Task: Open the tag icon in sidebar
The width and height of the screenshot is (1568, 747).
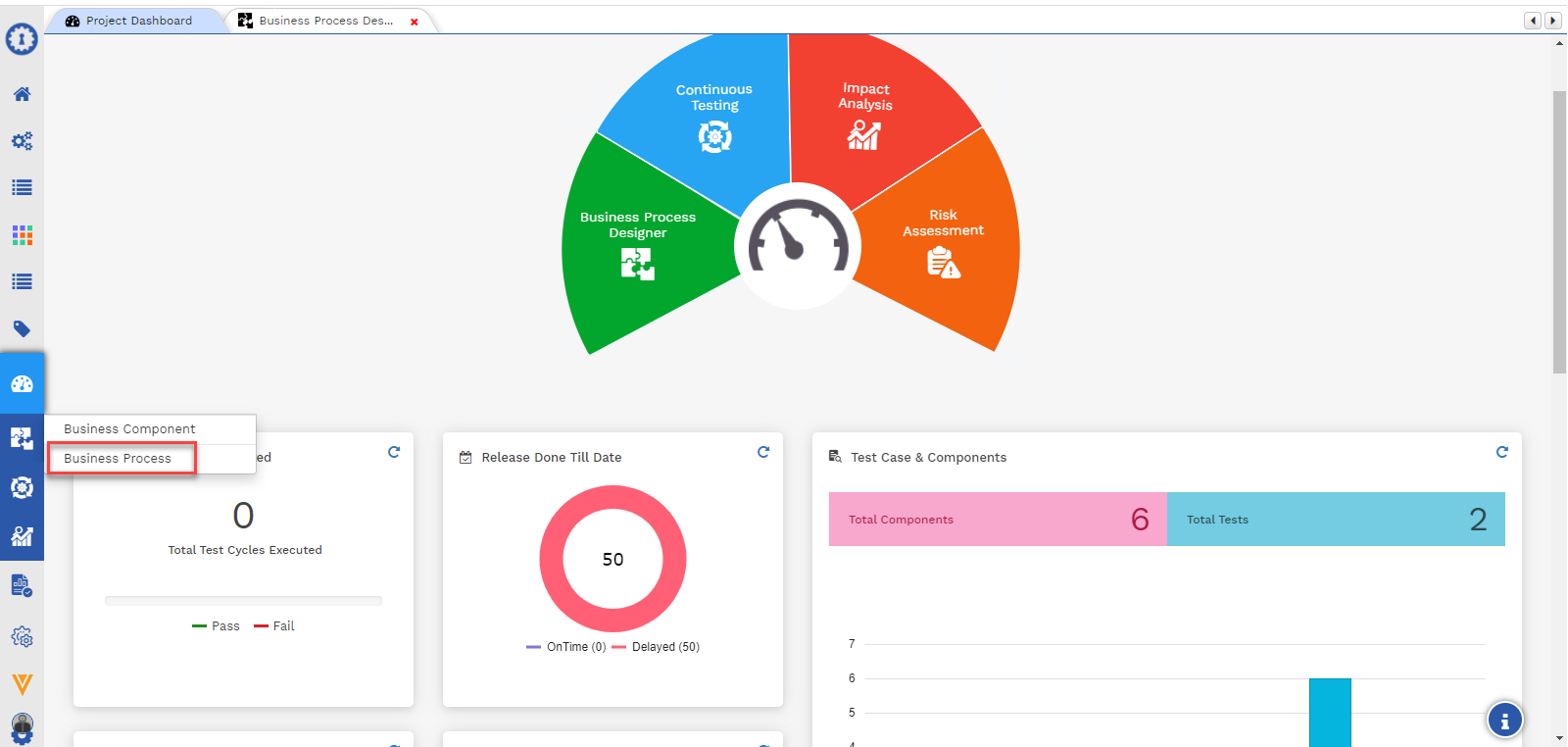Action: point(22,328)
